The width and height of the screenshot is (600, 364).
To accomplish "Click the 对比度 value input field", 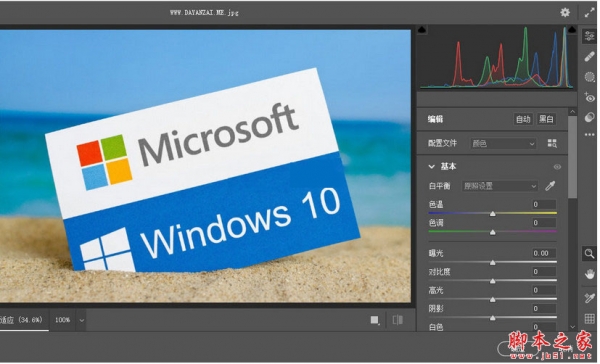I will click(543, 272).
